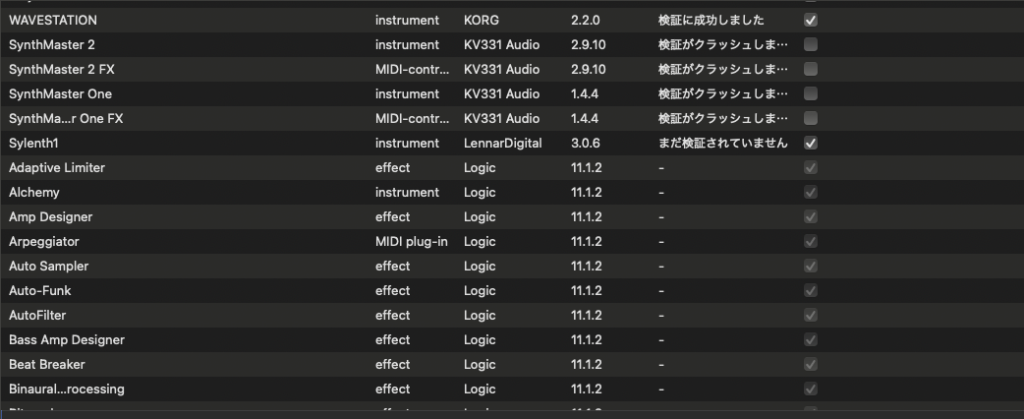Screen dimensions: 1024x419
Task: Enable the SynthMaster One FX checkbox
Action: pyautogui.click(x=810, y=118)
